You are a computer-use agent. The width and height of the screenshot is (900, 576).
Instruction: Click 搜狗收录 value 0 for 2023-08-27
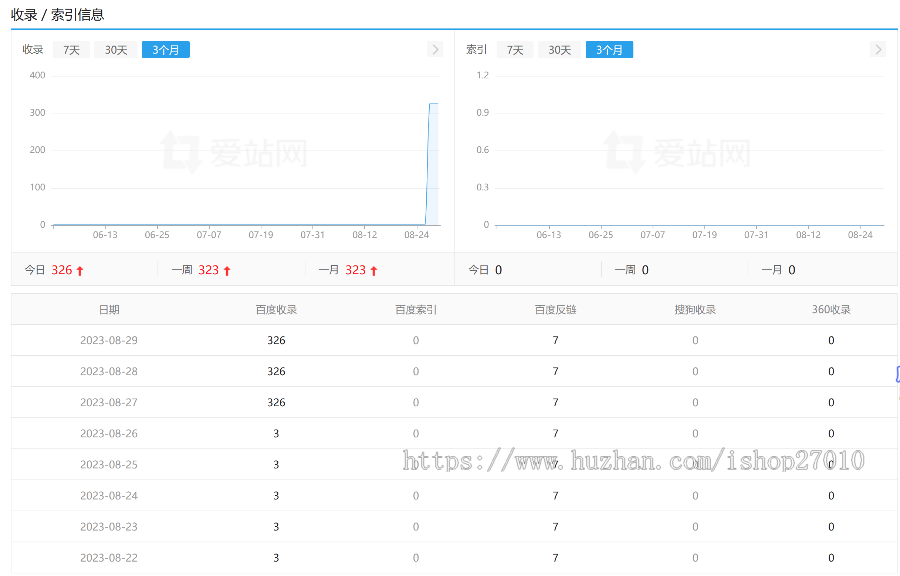tap(695, 402)
